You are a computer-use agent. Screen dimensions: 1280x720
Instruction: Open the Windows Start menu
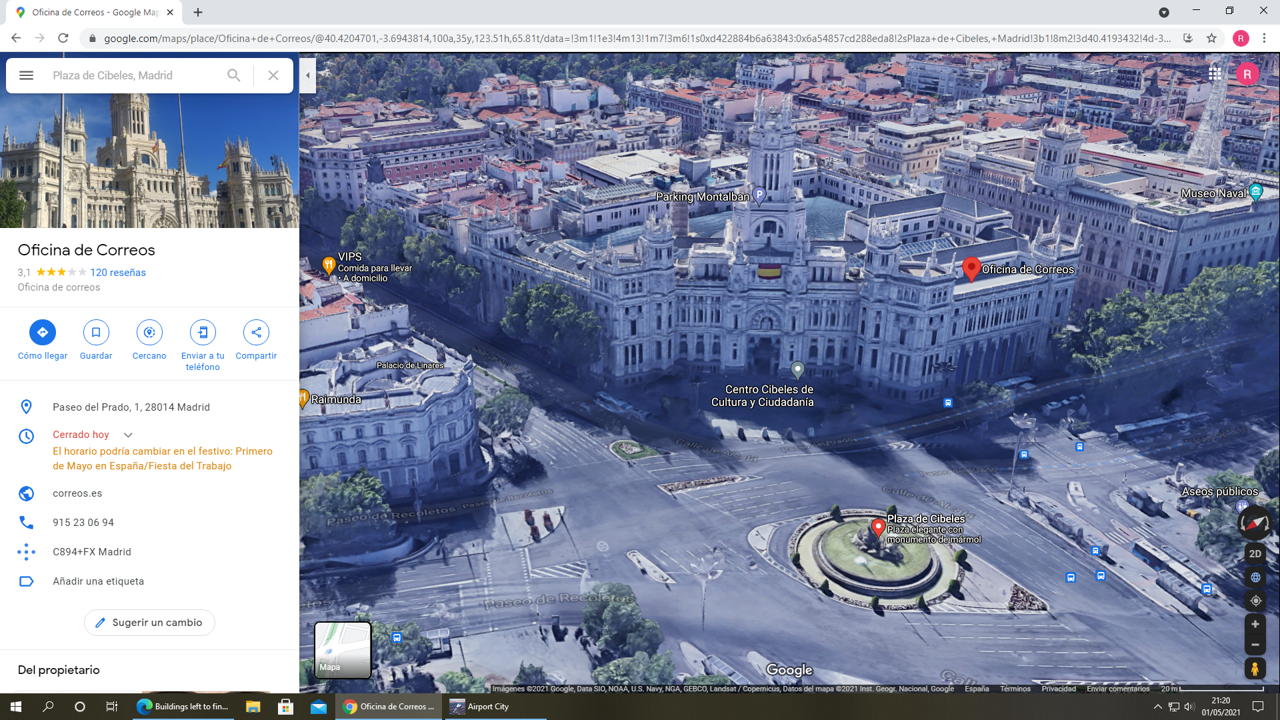tap(16, 706)
